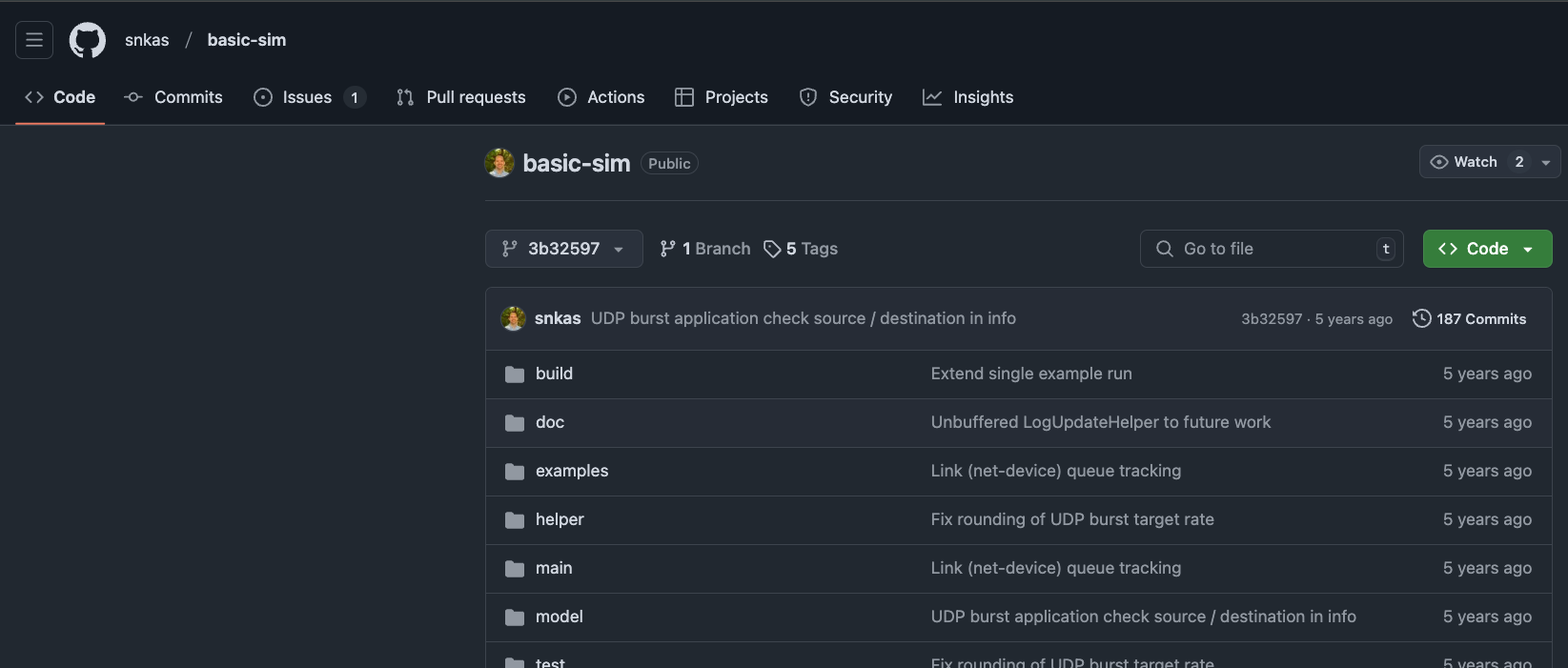
Task: Click the history icon for 187 Commits
Action: tap(1421, 318)
